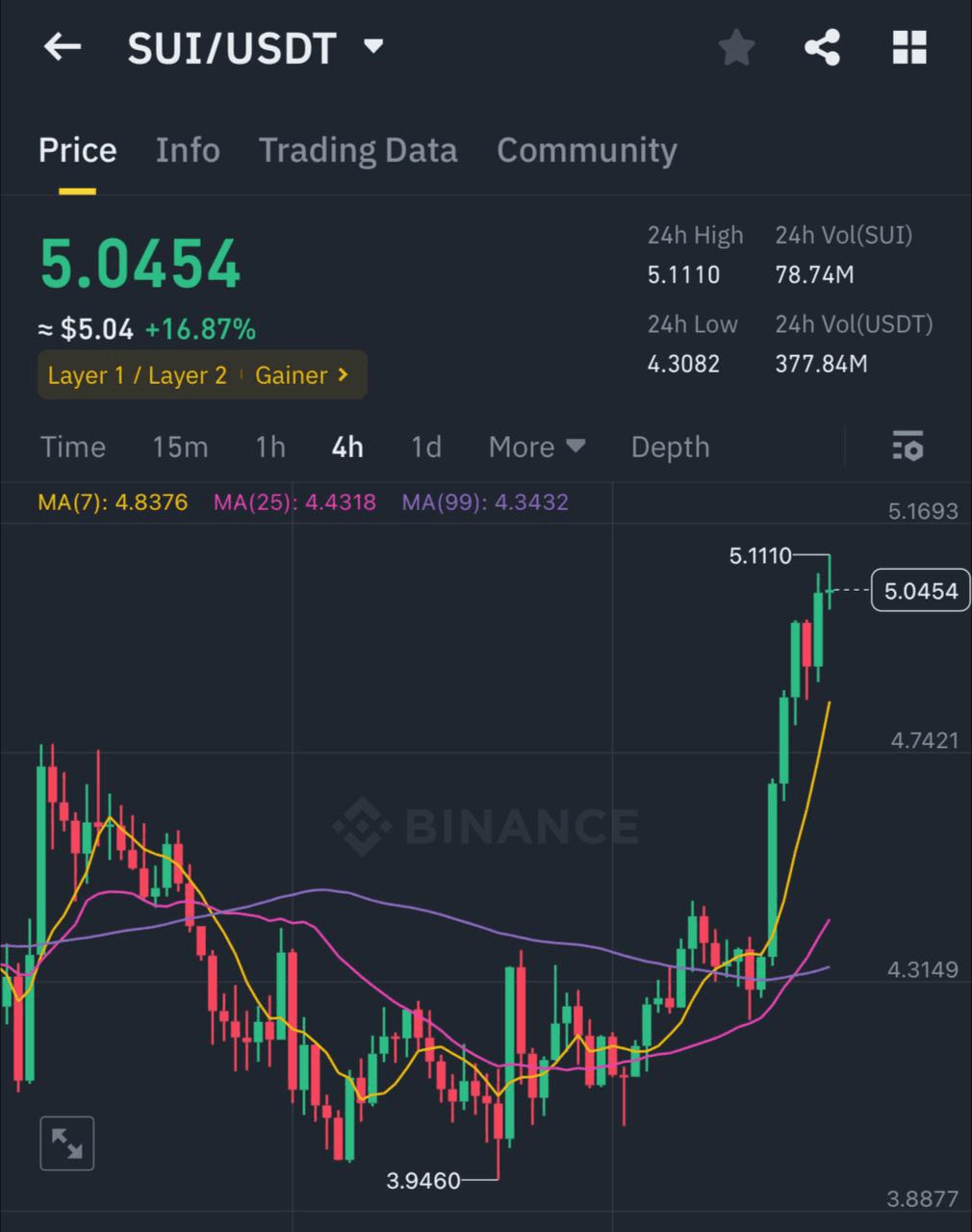Select the 1h interval

(x=270, y=447)
